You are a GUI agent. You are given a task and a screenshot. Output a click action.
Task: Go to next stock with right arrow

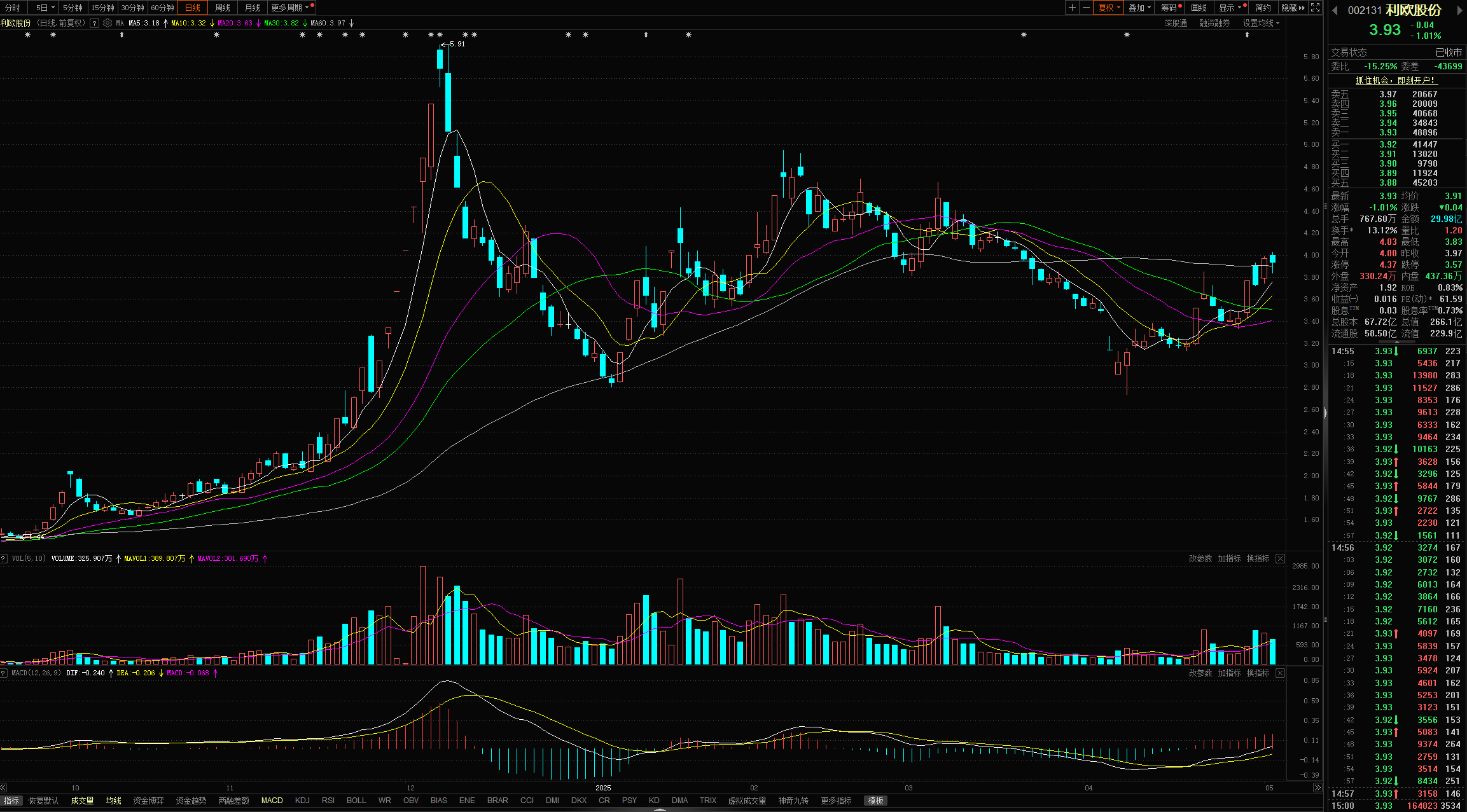point(1460,10)
